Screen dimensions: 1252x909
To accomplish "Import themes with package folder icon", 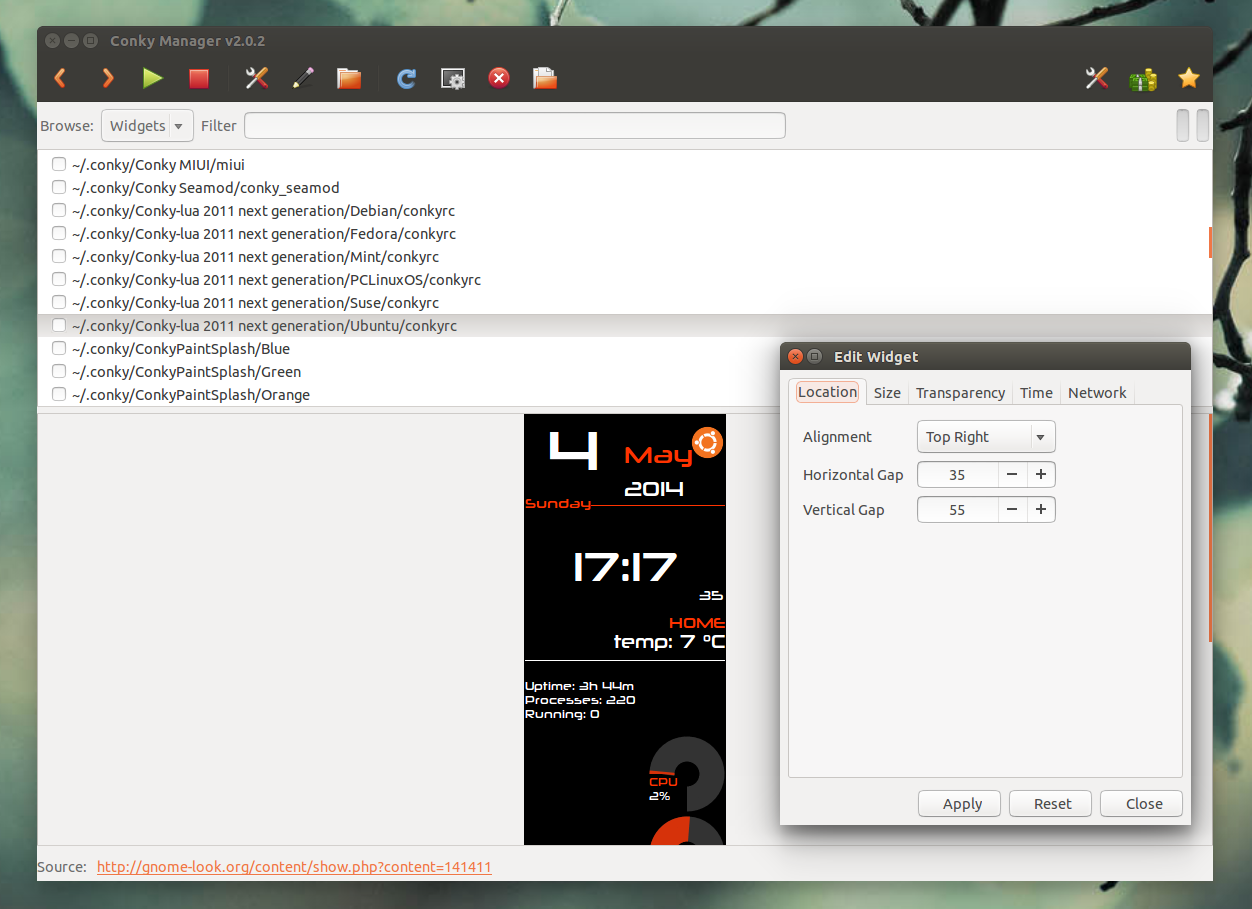I will pos(545,78).
